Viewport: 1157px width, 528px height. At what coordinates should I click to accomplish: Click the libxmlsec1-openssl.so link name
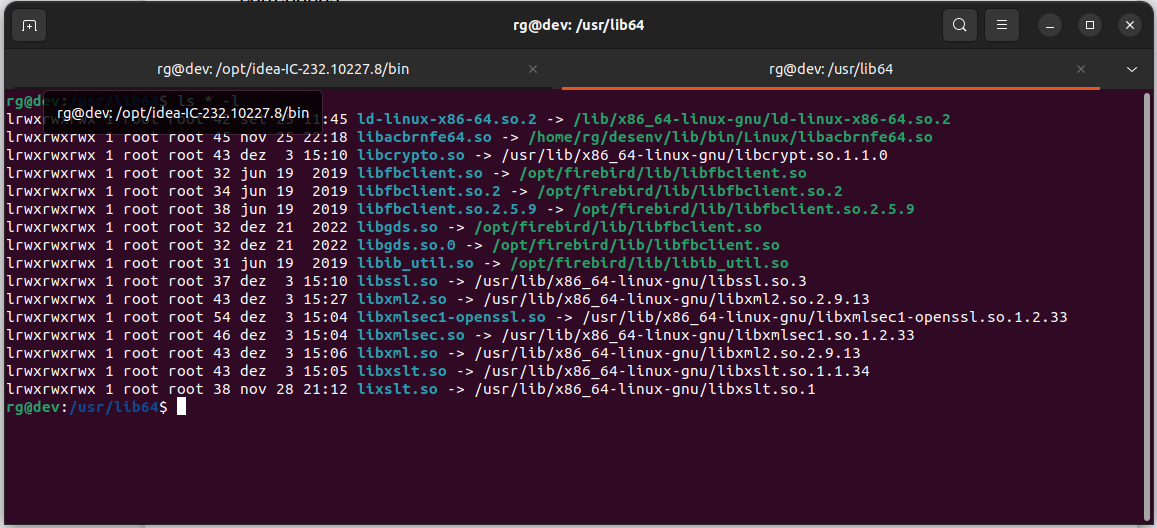click(451, 317)
